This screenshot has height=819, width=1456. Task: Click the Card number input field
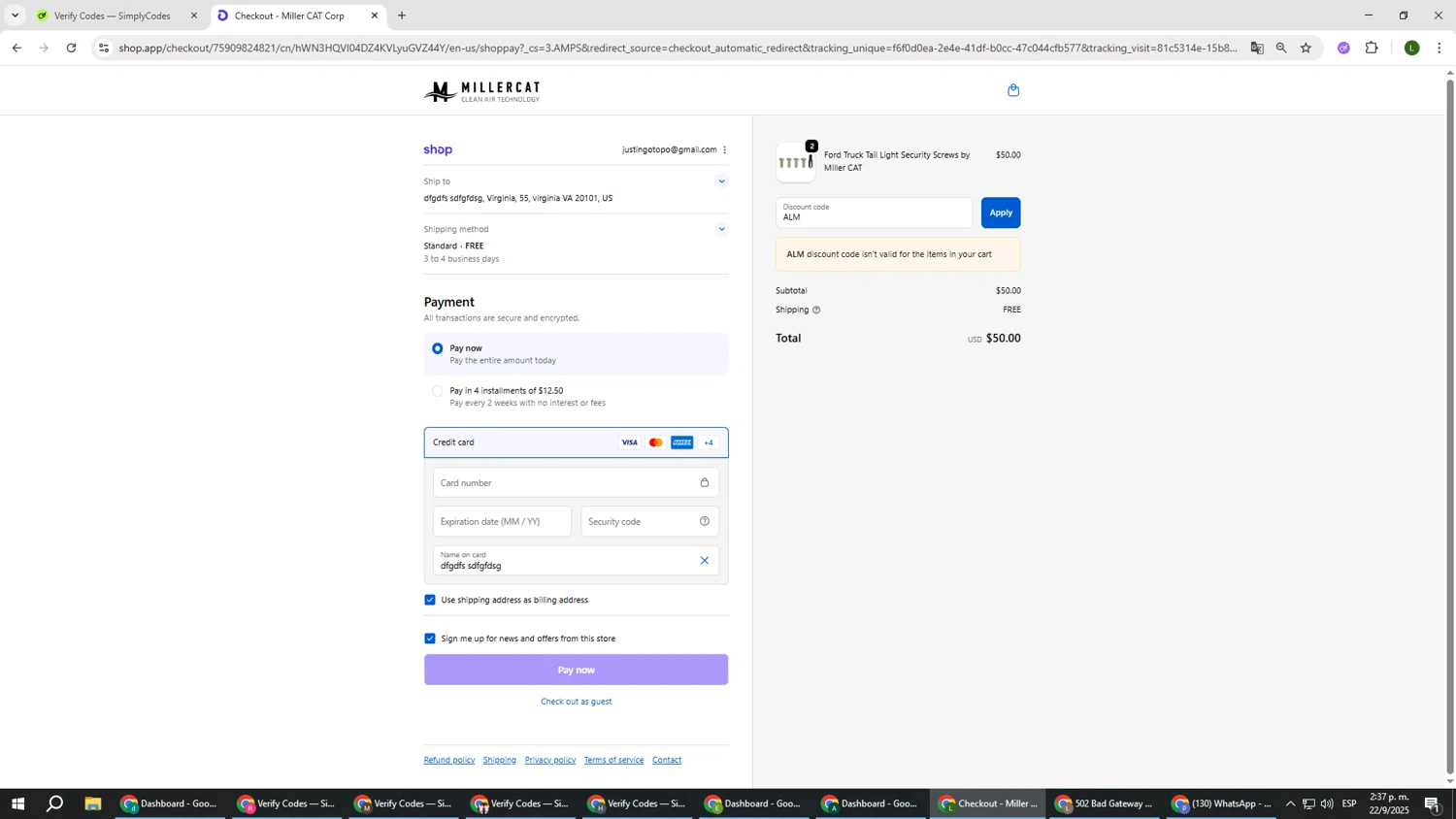(x=577, y=482)
